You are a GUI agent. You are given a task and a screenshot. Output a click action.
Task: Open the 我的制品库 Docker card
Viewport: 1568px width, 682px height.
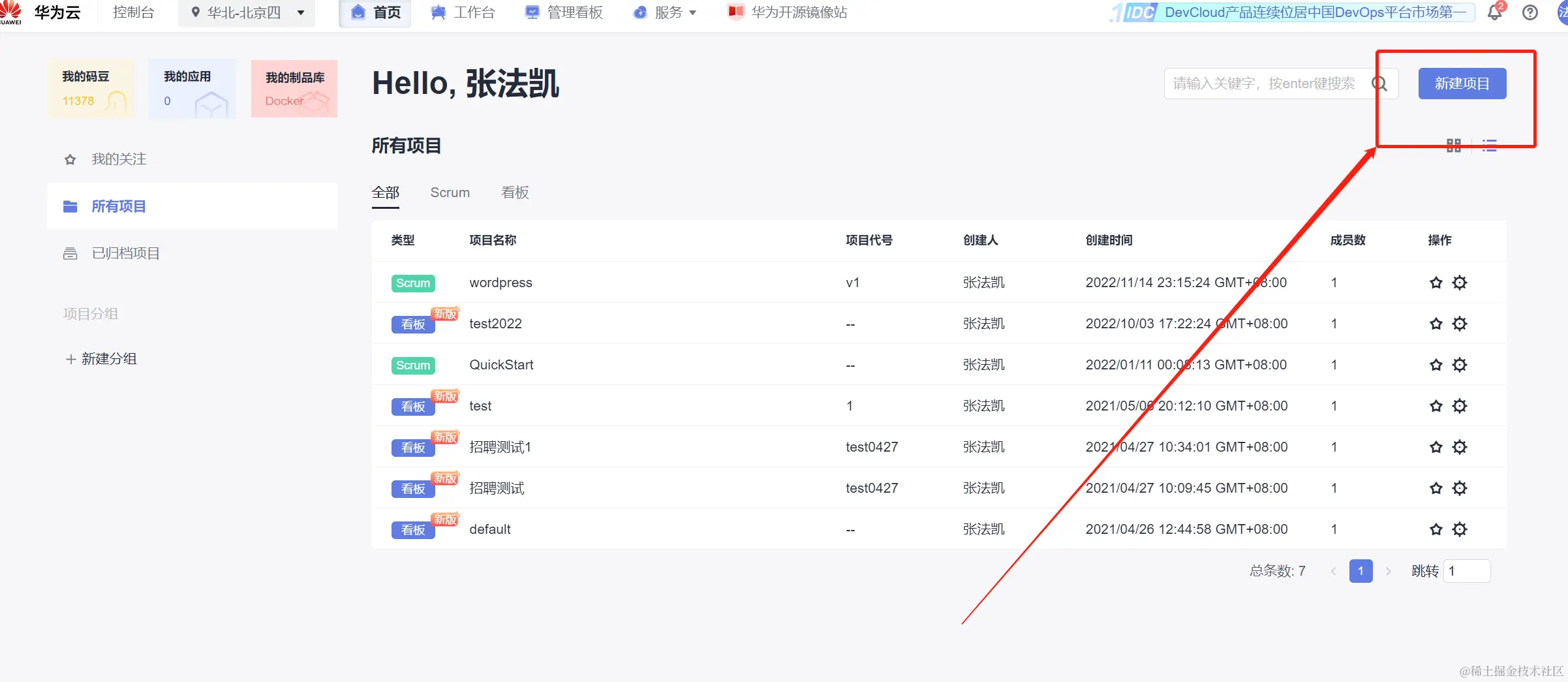coord(294,89)
